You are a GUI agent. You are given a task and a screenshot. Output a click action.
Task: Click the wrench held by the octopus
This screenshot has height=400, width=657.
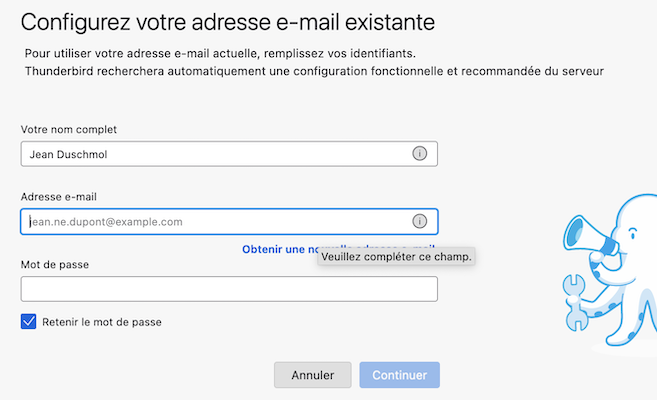575,302
